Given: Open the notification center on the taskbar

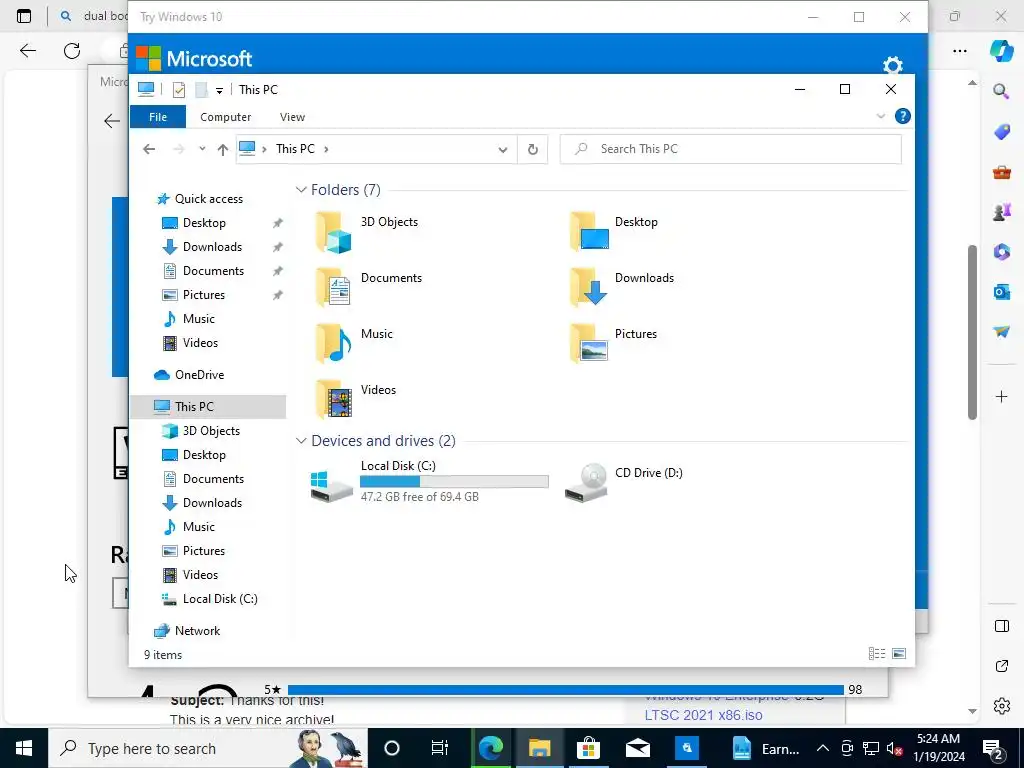Looking at the screenshot, I should (x=992, y=748).
